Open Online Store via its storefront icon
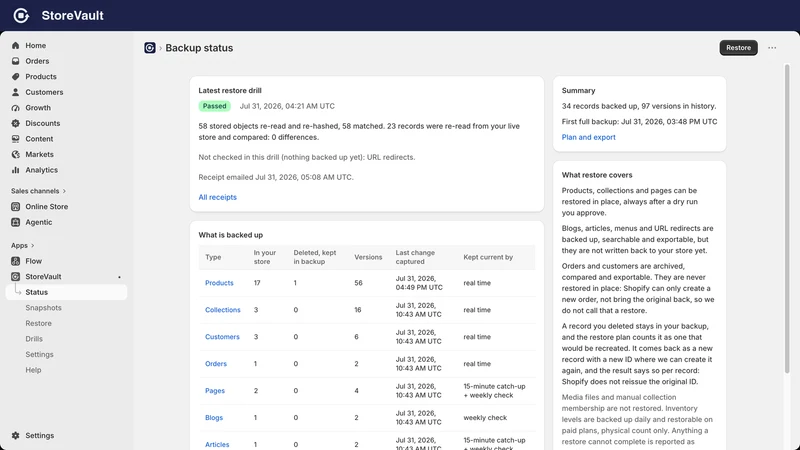Viewport: 800px width, 450px height. point(15,207)
